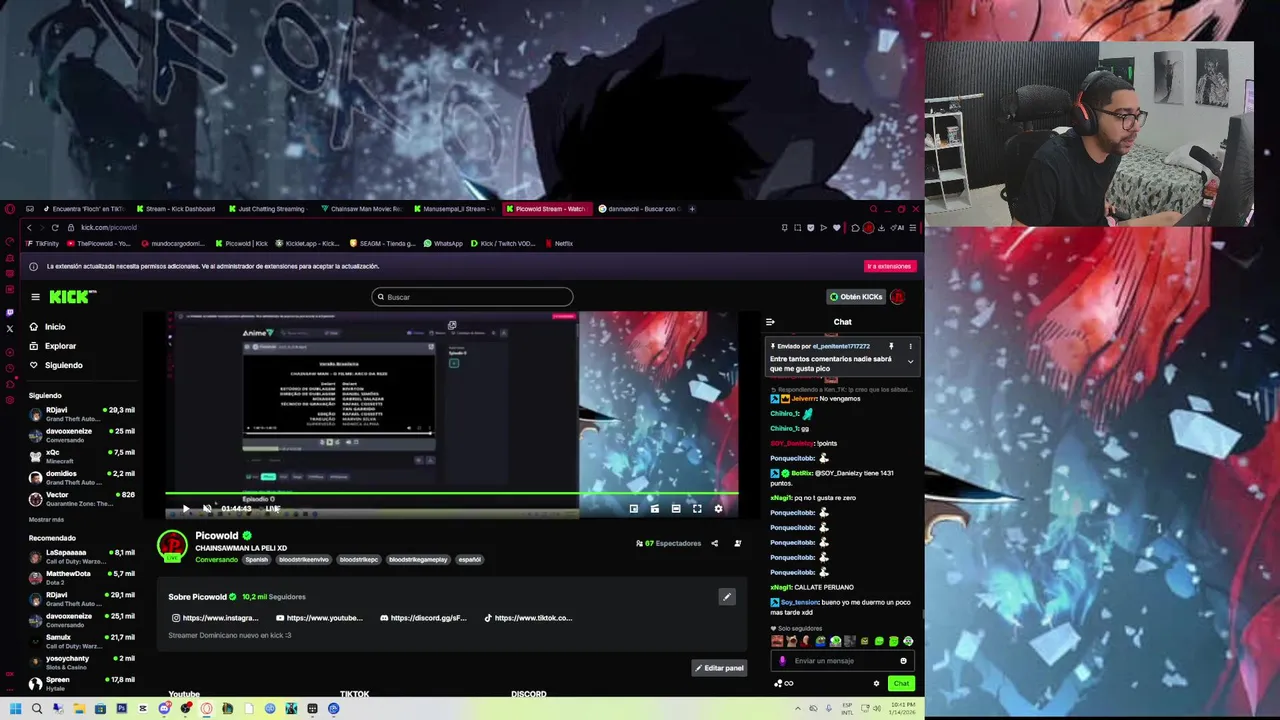Show hidden system tray icons
Image resolution: width=1280 pixels, height=720 pixels.
[797, 709]
